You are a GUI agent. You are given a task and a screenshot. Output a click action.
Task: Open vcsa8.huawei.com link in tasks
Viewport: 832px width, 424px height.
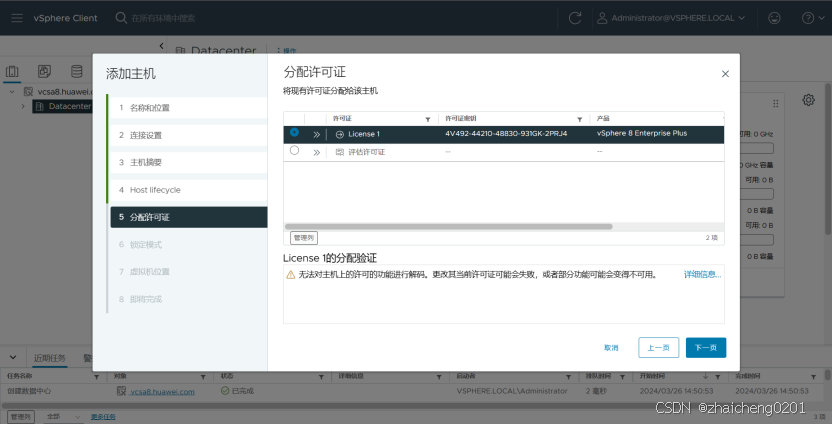(162, 392)
